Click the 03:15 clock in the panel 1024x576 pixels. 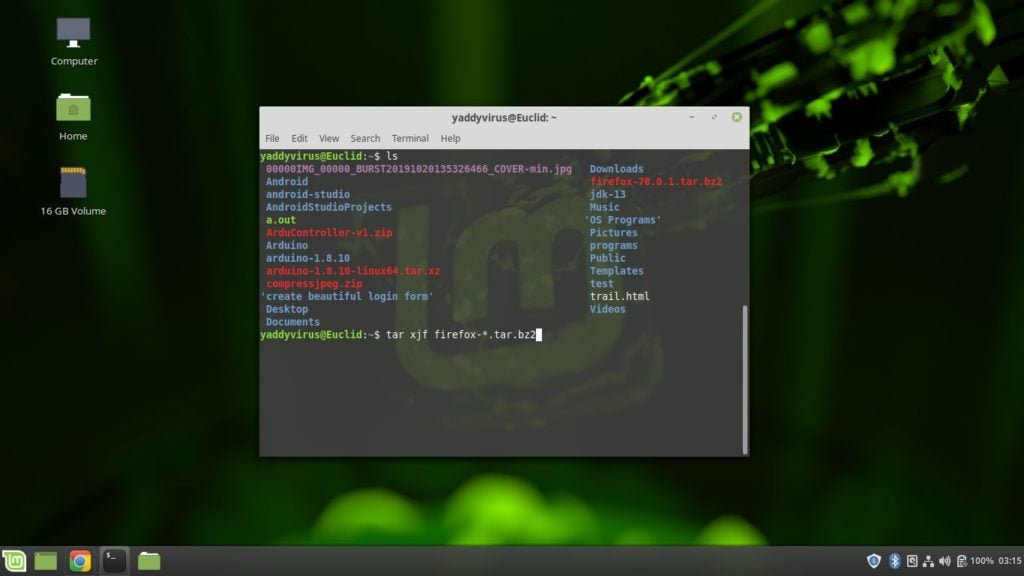pos(1010,561)
